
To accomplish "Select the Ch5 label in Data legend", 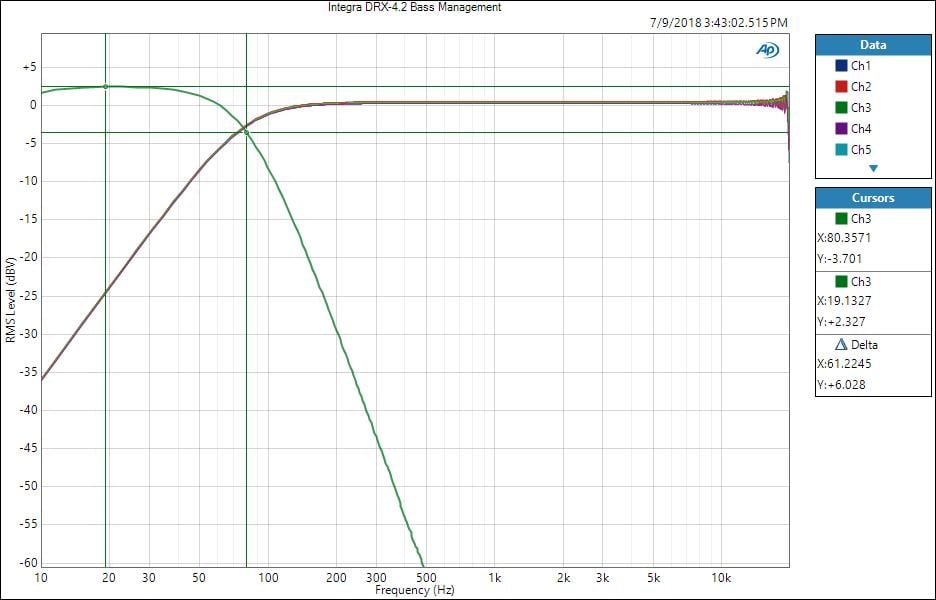I will click(x=861, y=150).
